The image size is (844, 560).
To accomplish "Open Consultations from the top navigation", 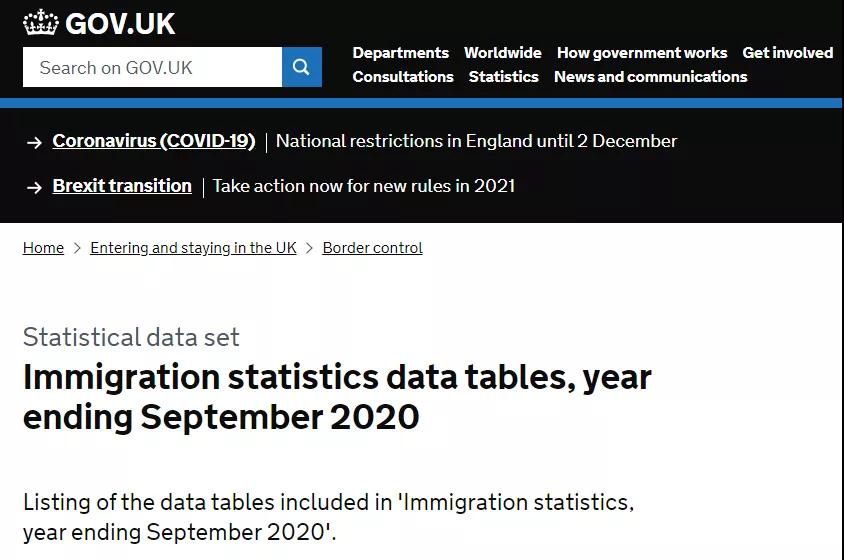I will pyautogui.click(x=403, y=77).
